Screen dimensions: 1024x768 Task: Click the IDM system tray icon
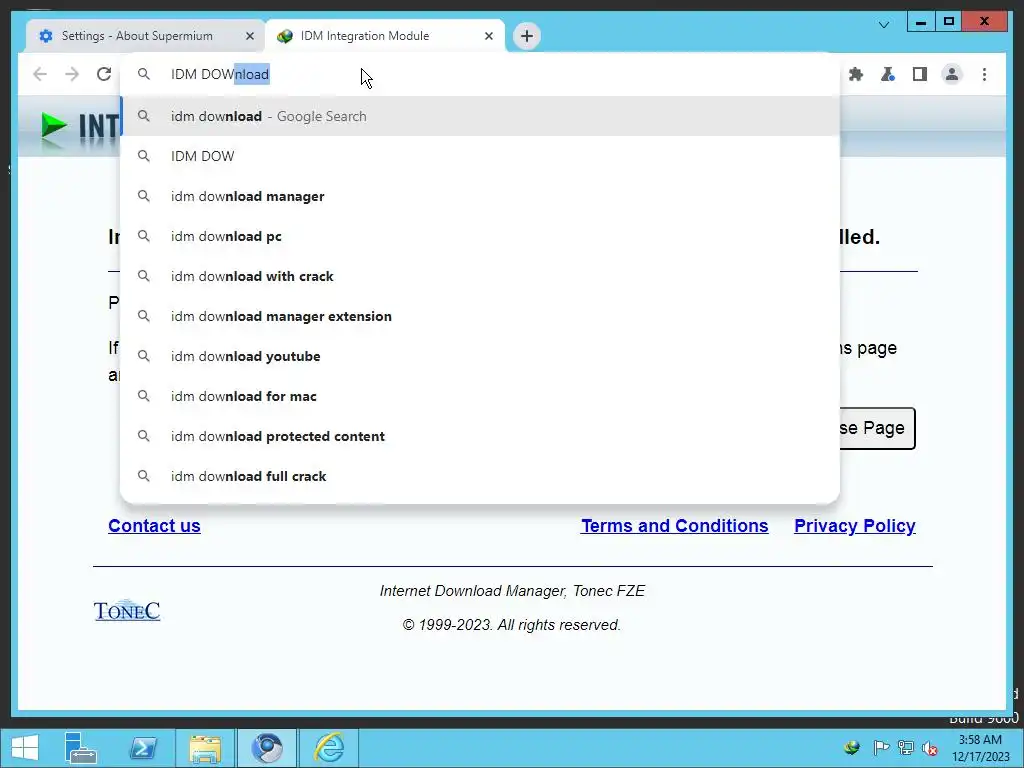(x=852, y=748)
